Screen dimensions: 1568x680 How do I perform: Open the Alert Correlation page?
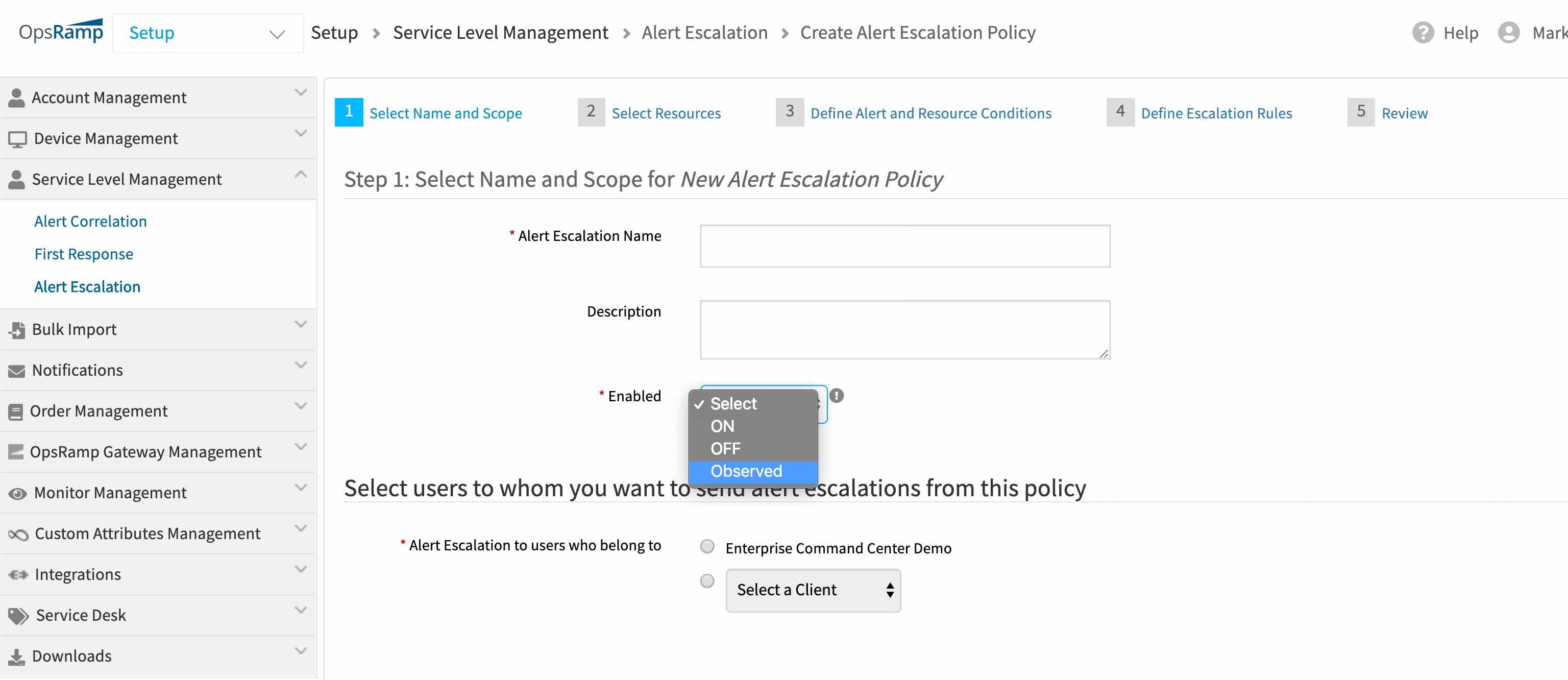pyautogui.click(x=90, y=221)
